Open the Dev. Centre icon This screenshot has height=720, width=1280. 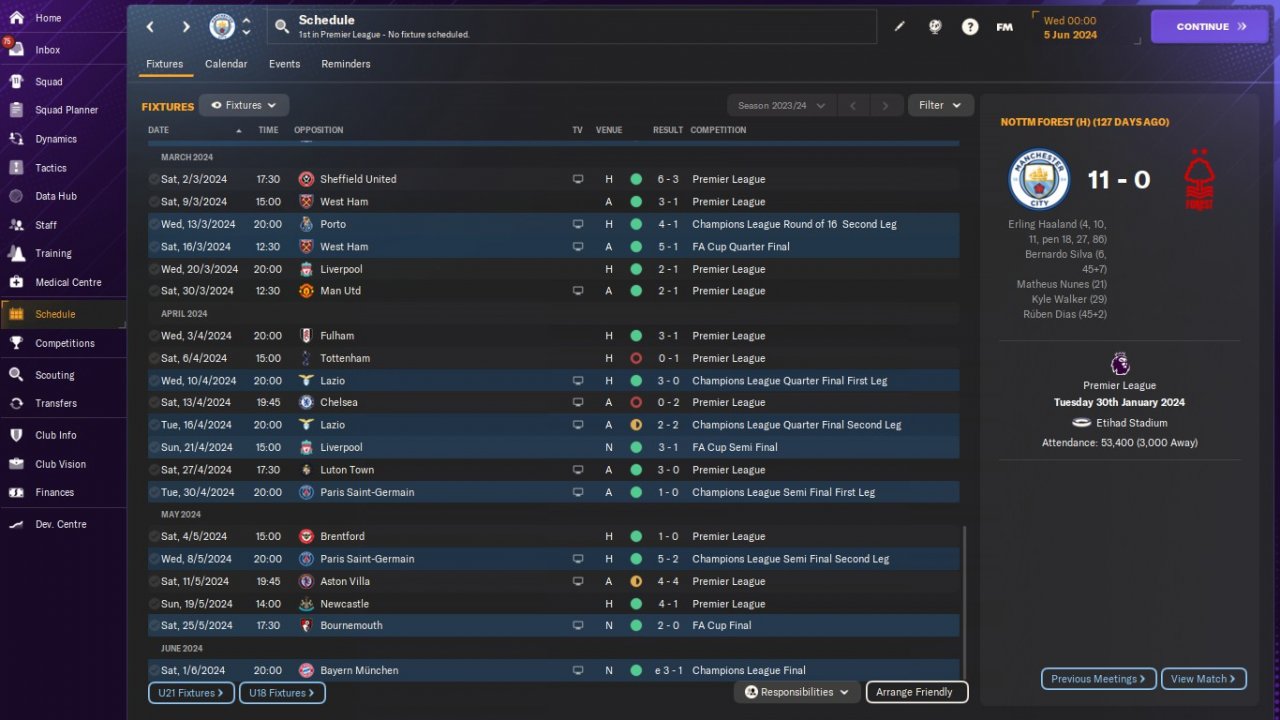[x=16, y=524]
